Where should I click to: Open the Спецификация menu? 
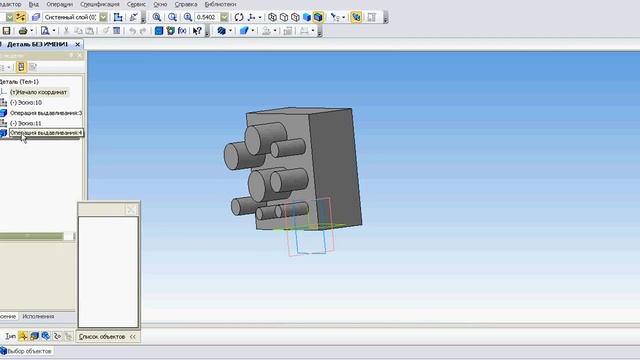[100, 4]
